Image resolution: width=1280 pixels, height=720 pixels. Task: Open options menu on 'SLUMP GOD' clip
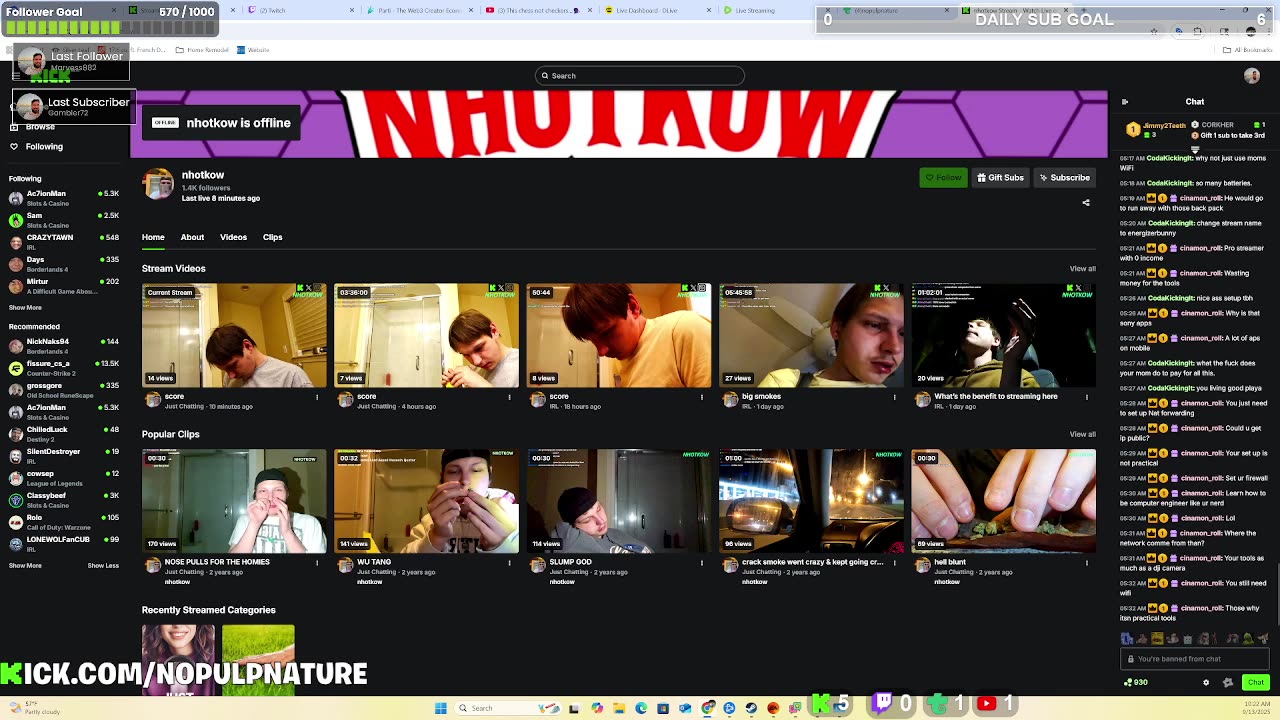click(x=701, y=563)
